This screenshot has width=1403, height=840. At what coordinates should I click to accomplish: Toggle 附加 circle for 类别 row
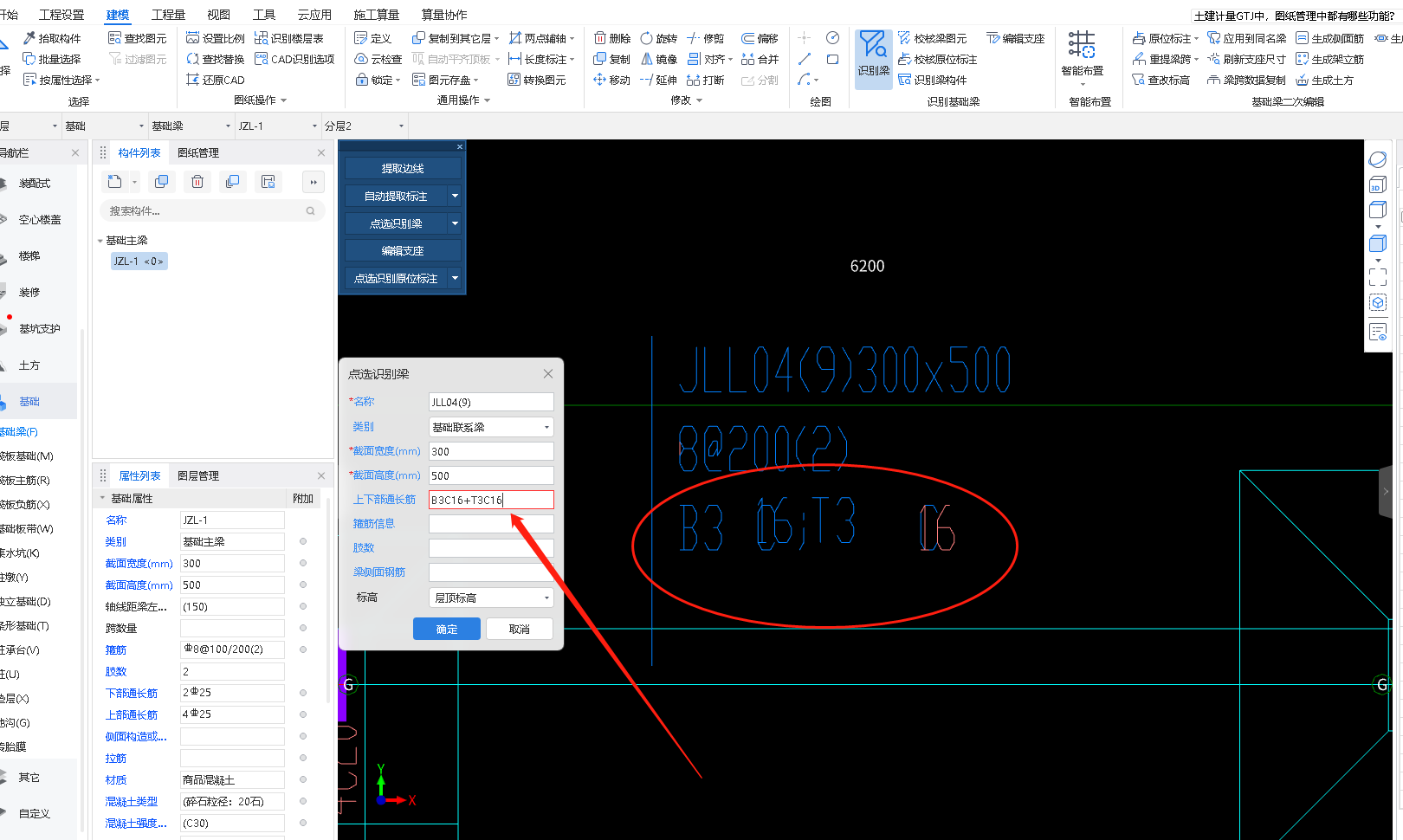coord(303,541)
